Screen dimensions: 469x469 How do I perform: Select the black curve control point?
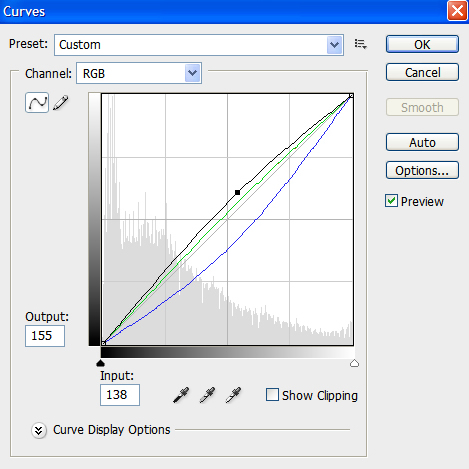(x=237, y=192)
